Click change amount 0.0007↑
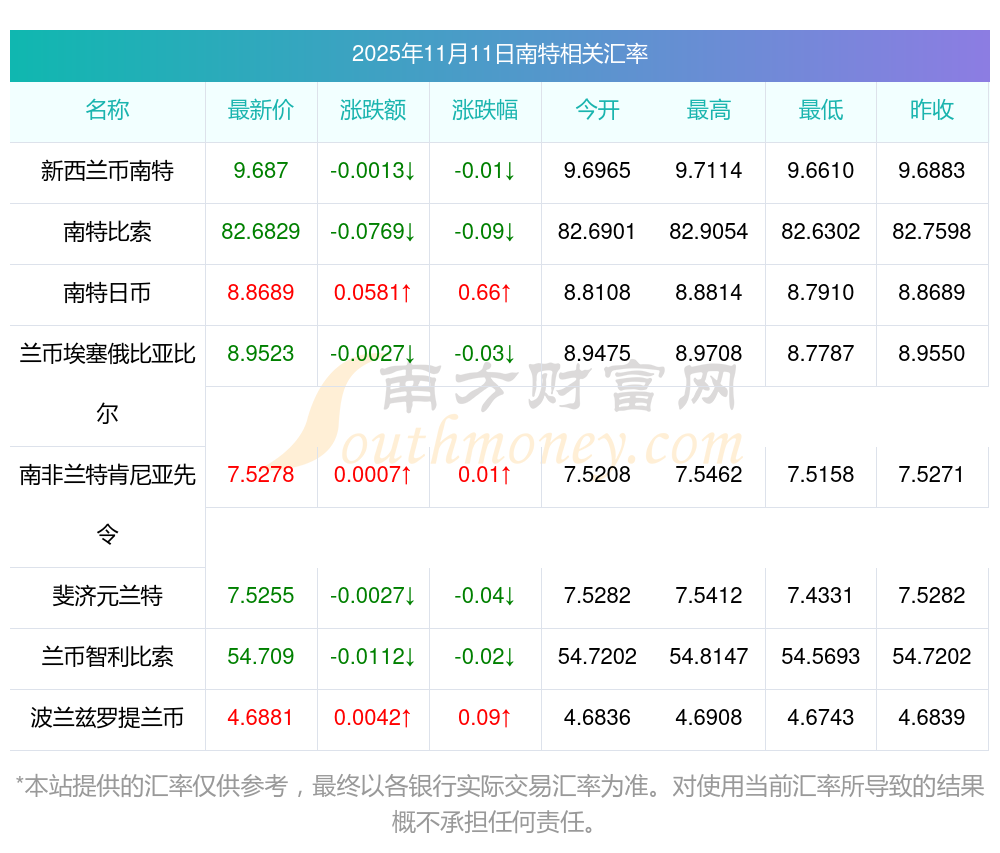This screenshot has height=853, width=1000. click(372, 474)
